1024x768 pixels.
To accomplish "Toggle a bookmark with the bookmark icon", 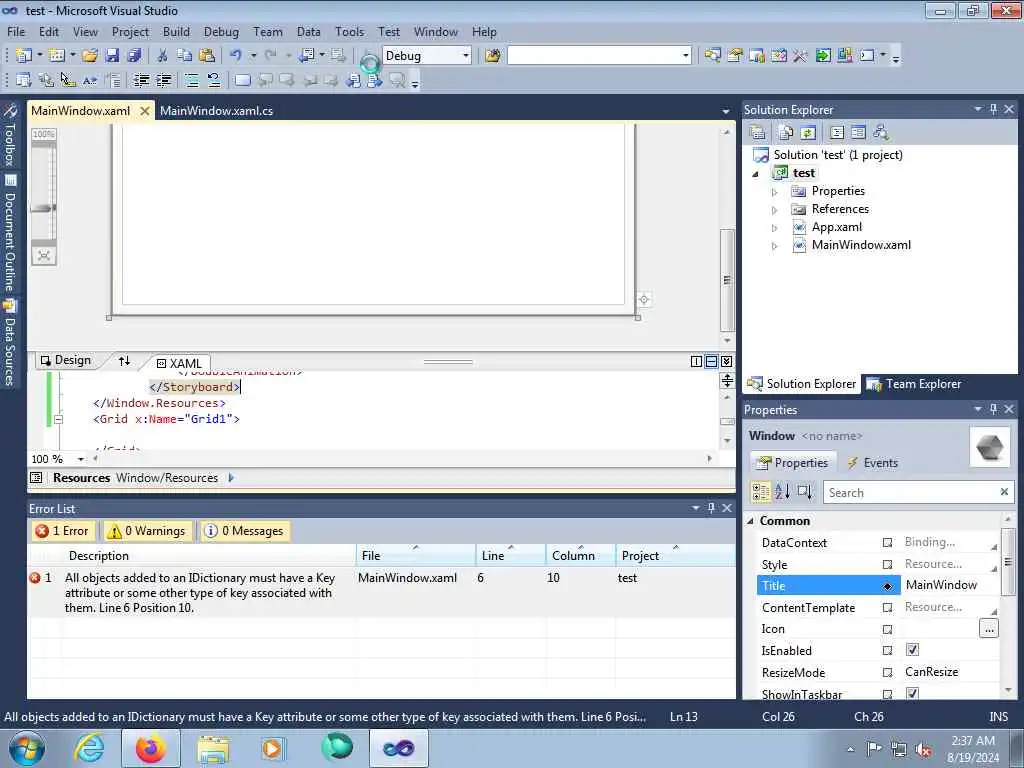I will click(x=242, y=80).
